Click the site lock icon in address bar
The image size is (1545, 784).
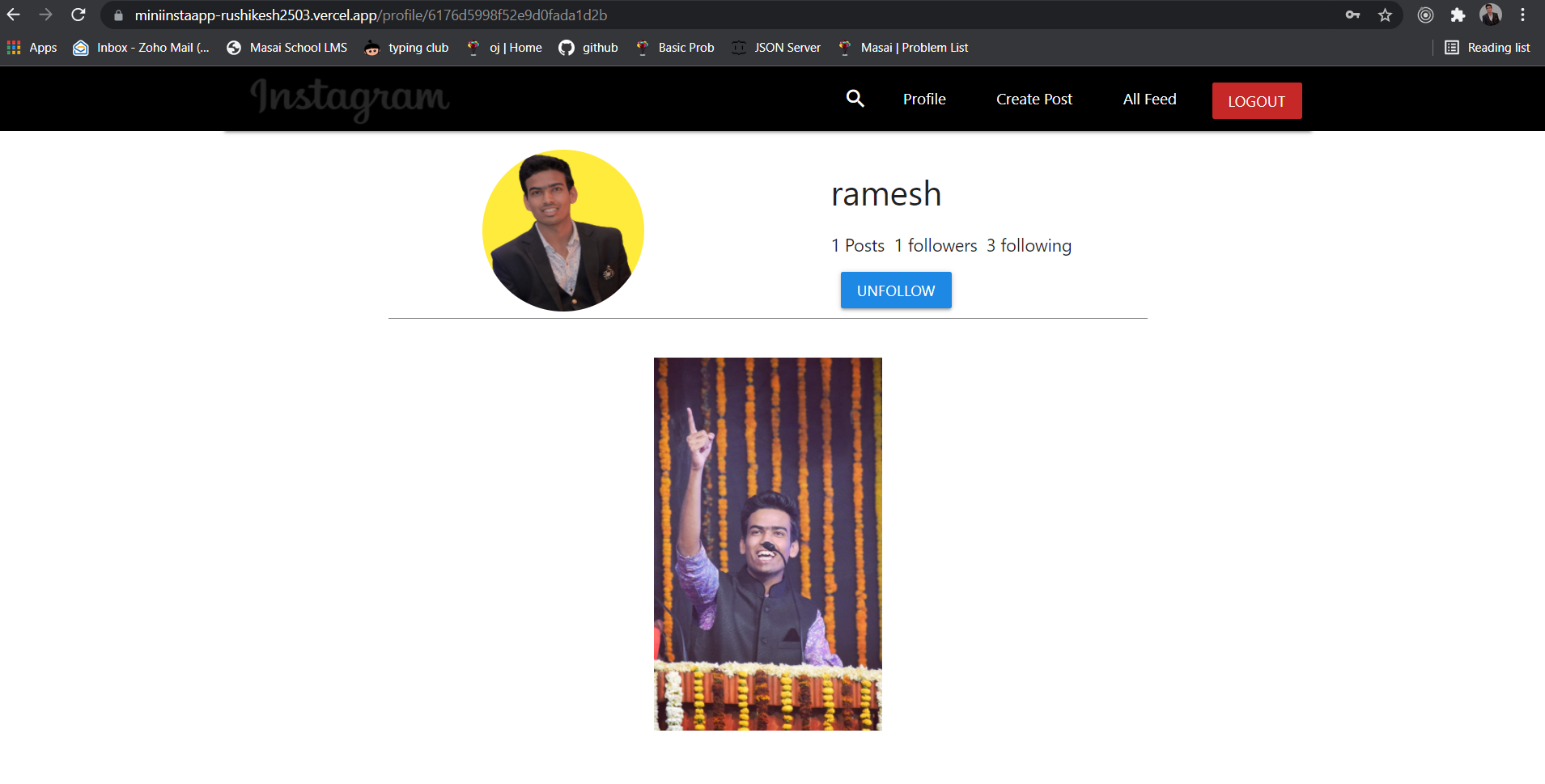[118, 15]
